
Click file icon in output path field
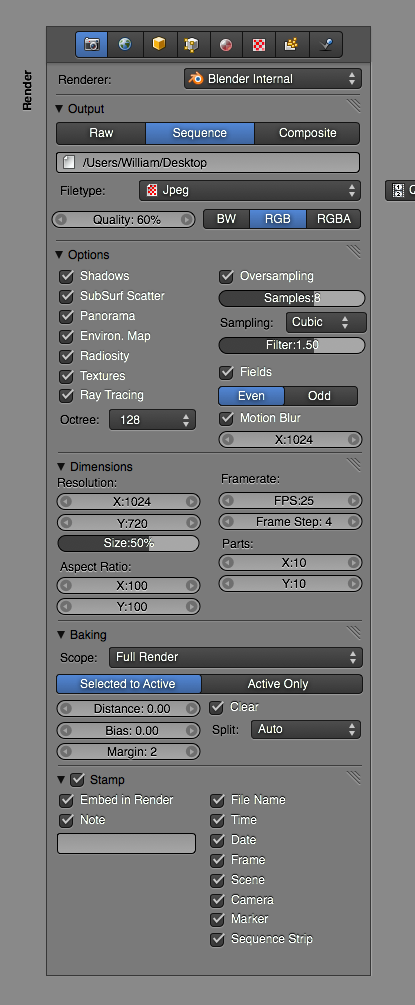pyautogui.click(x=69, y=163)
